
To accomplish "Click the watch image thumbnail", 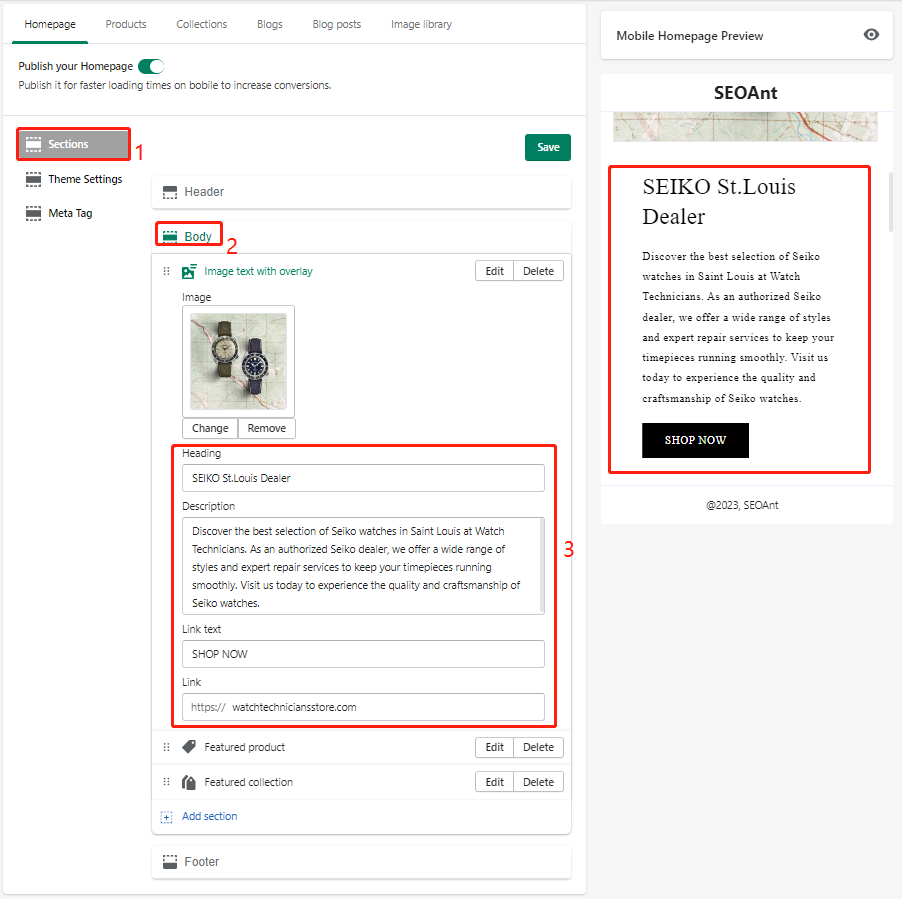I will coord(238,361).
